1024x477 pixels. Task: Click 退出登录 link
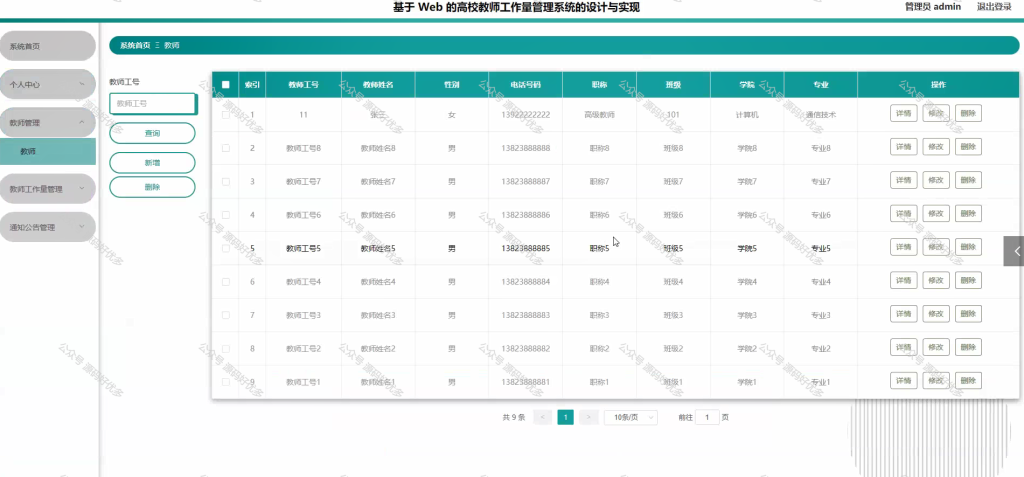point(994,7)
